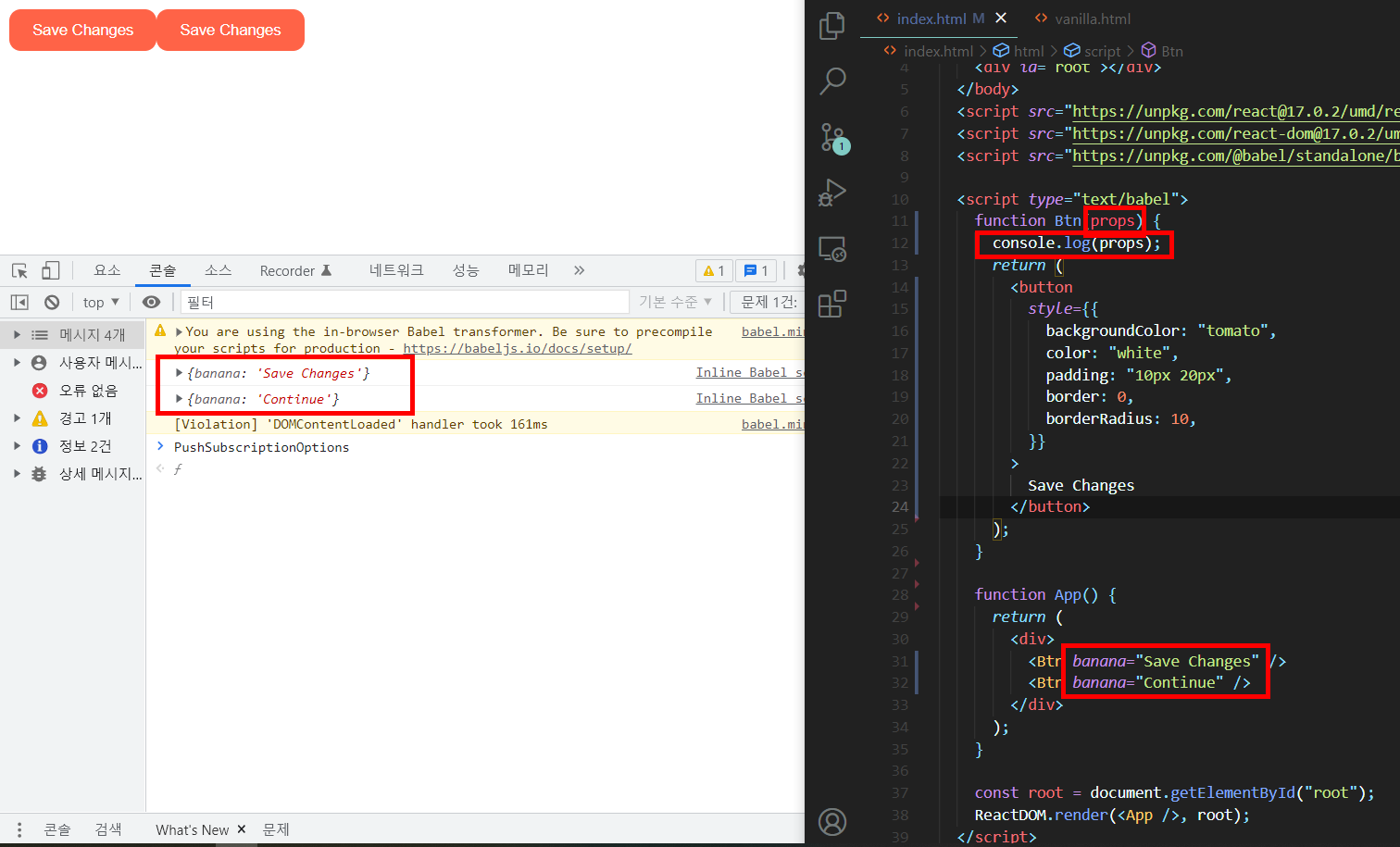
Task: Select 오류 없음 sidebar item
Action: click(72, 391)
